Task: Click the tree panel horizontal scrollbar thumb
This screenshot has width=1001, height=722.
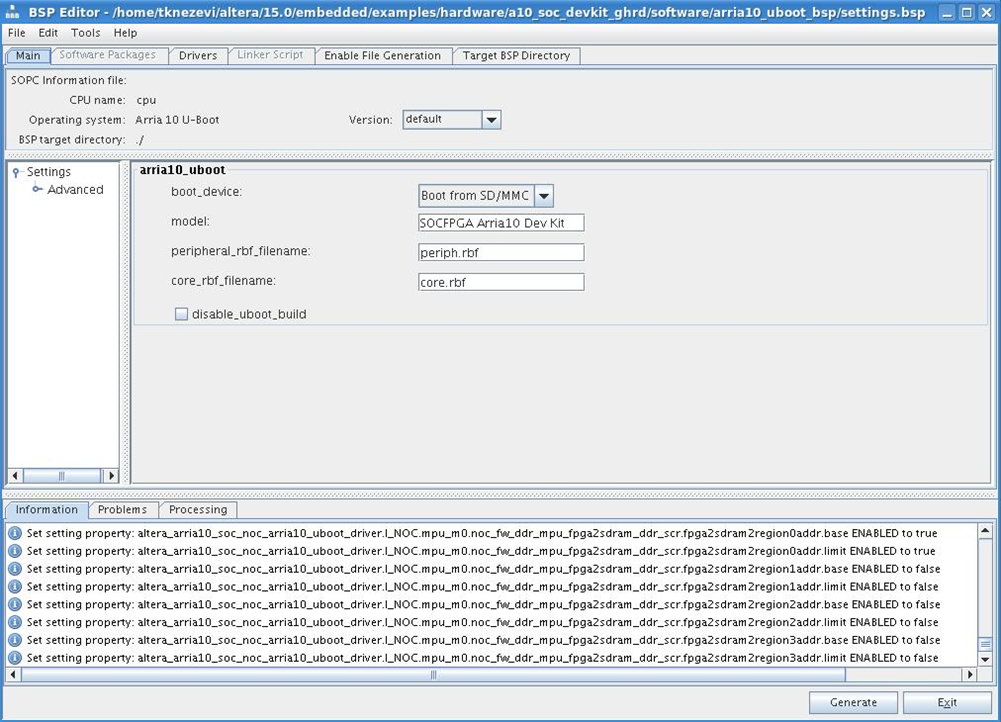Action: (x=62, y=476)
